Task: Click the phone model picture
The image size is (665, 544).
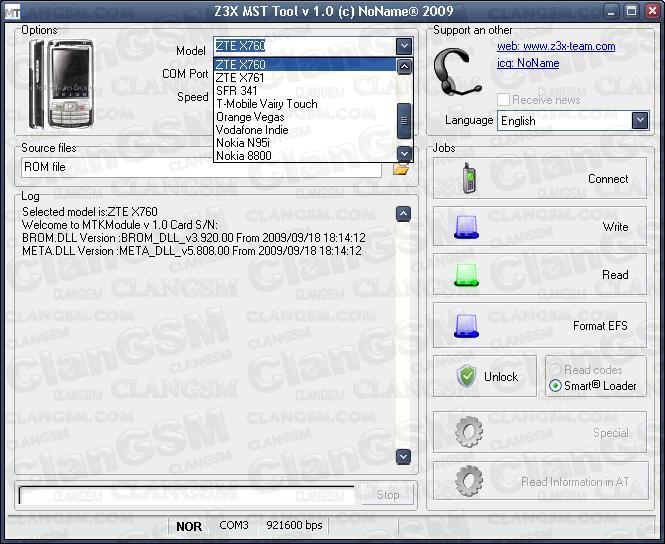Action: click(62, 84)
